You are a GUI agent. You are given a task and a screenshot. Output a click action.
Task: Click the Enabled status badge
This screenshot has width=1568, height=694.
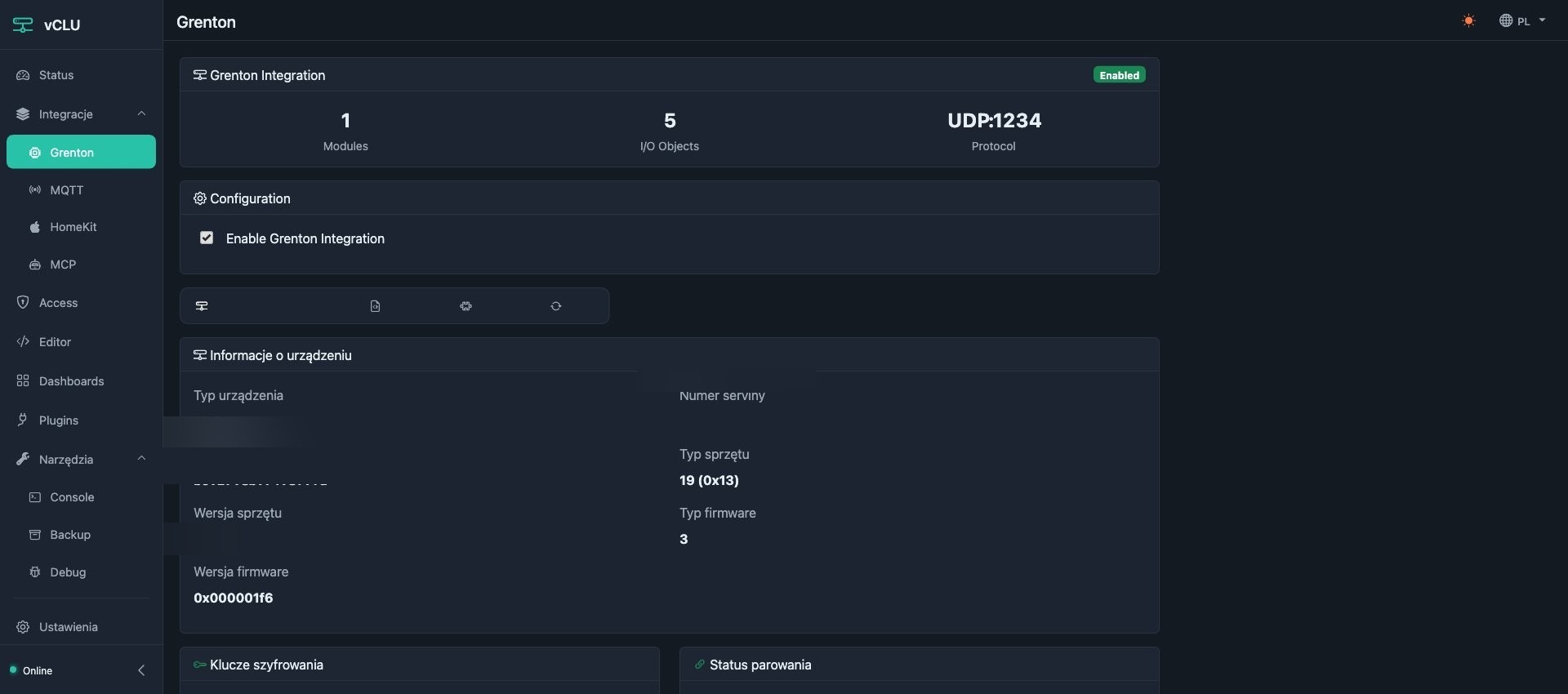click(1119, 75)
